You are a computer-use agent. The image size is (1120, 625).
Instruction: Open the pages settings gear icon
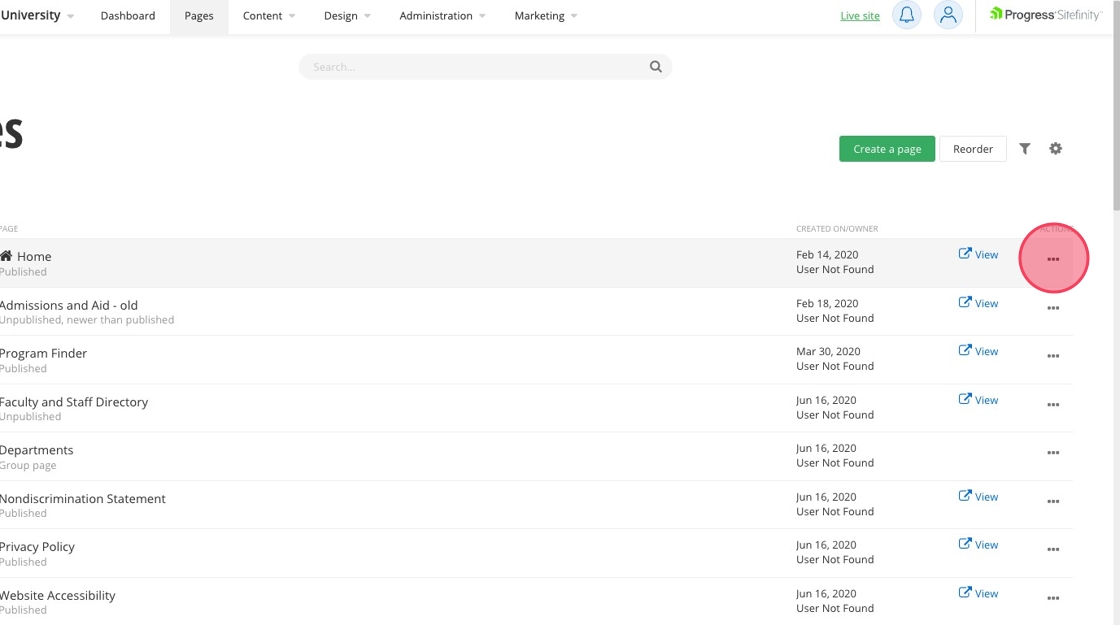1056,149
